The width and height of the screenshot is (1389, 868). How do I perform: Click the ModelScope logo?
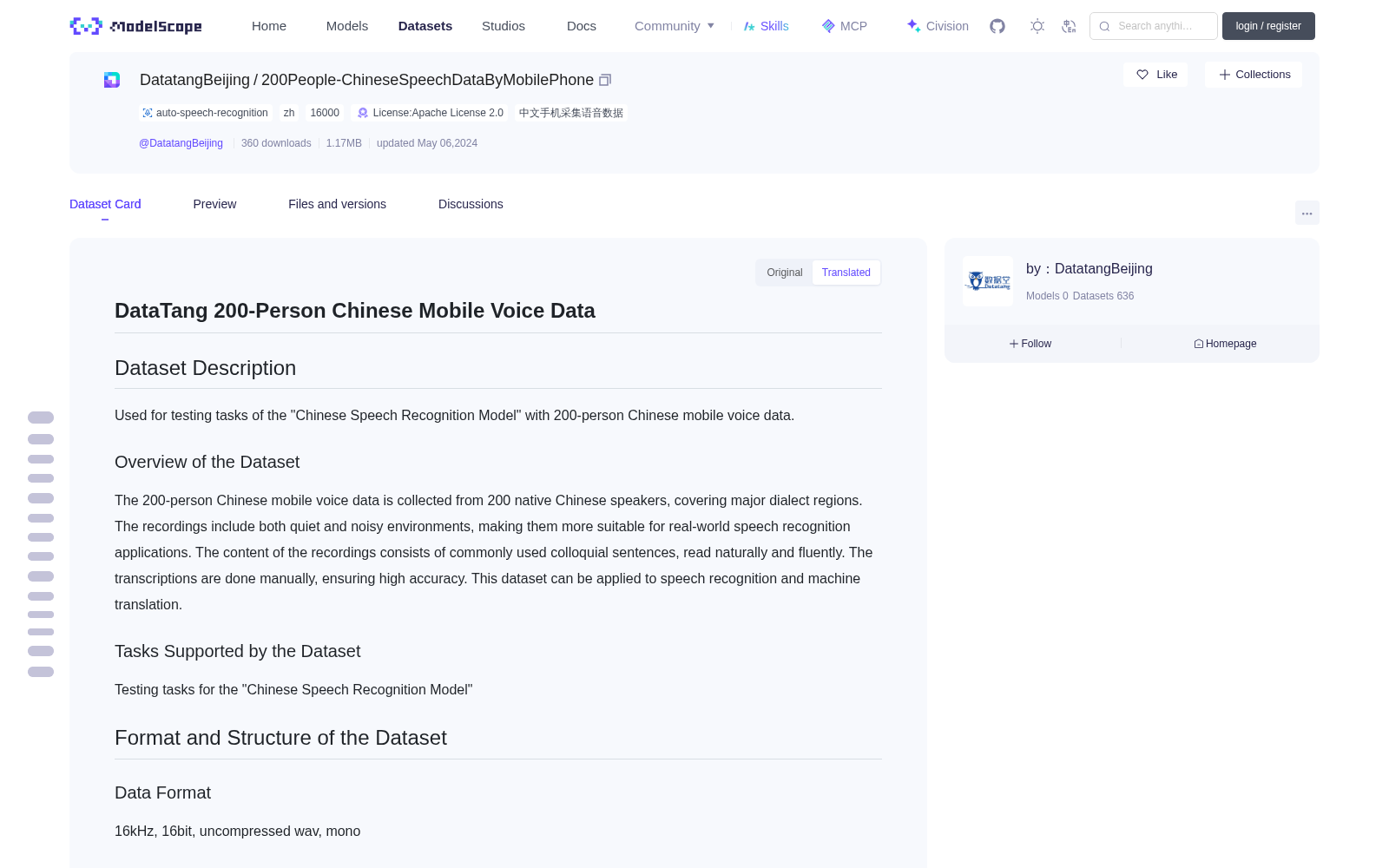[x=135, y=26]
